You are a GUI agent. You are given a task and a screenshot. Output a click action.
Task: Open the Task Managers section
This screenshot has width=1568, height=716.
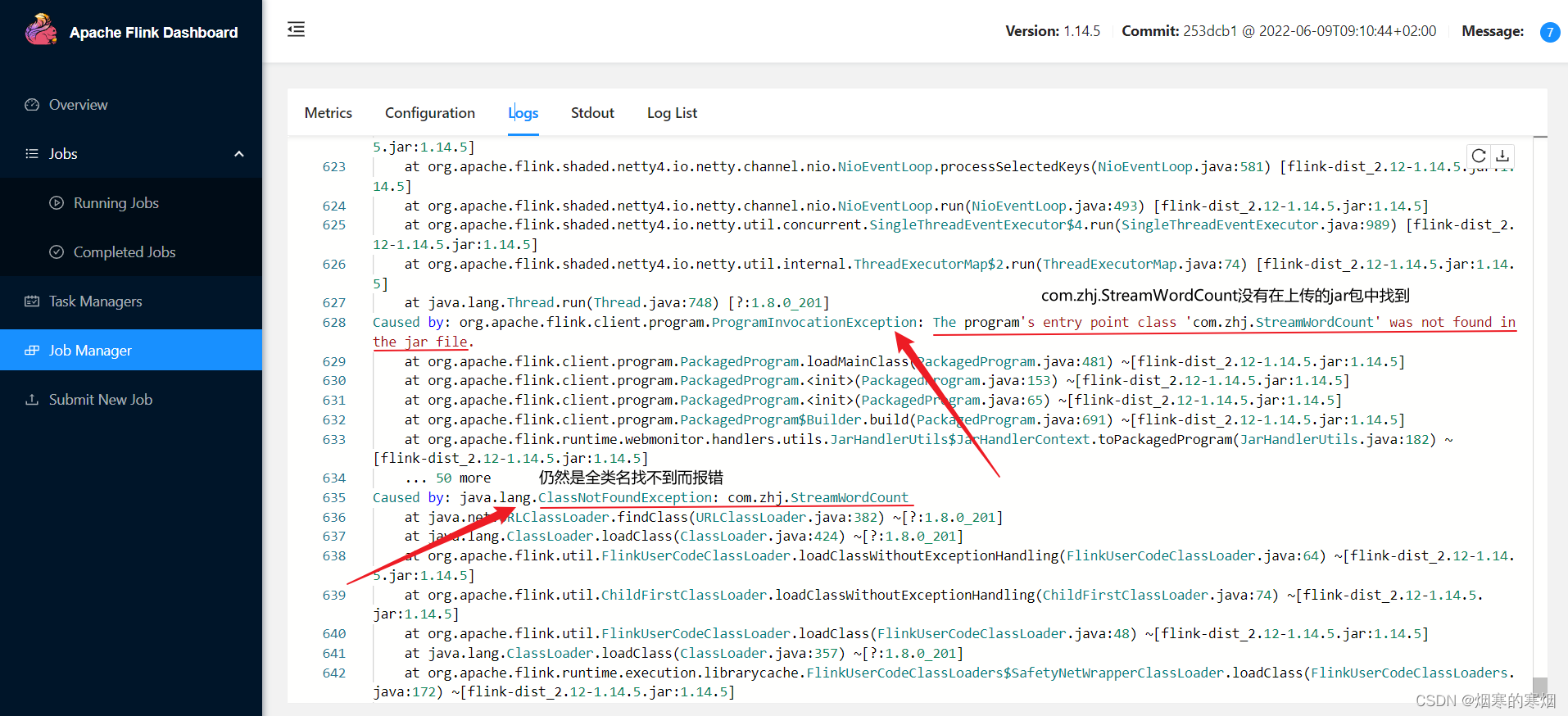(x=131, y=301)
